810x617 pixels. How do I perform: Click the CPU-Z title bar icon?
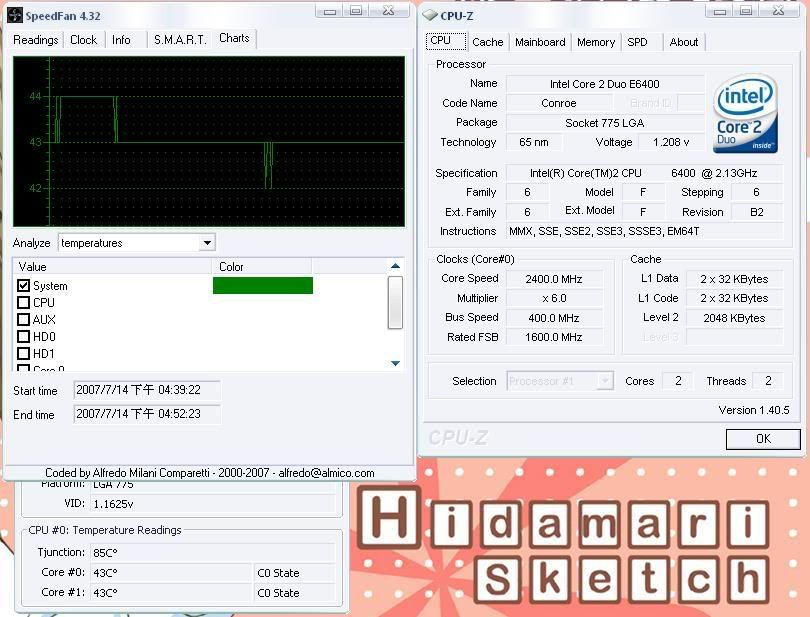click(x=430, y=16)
